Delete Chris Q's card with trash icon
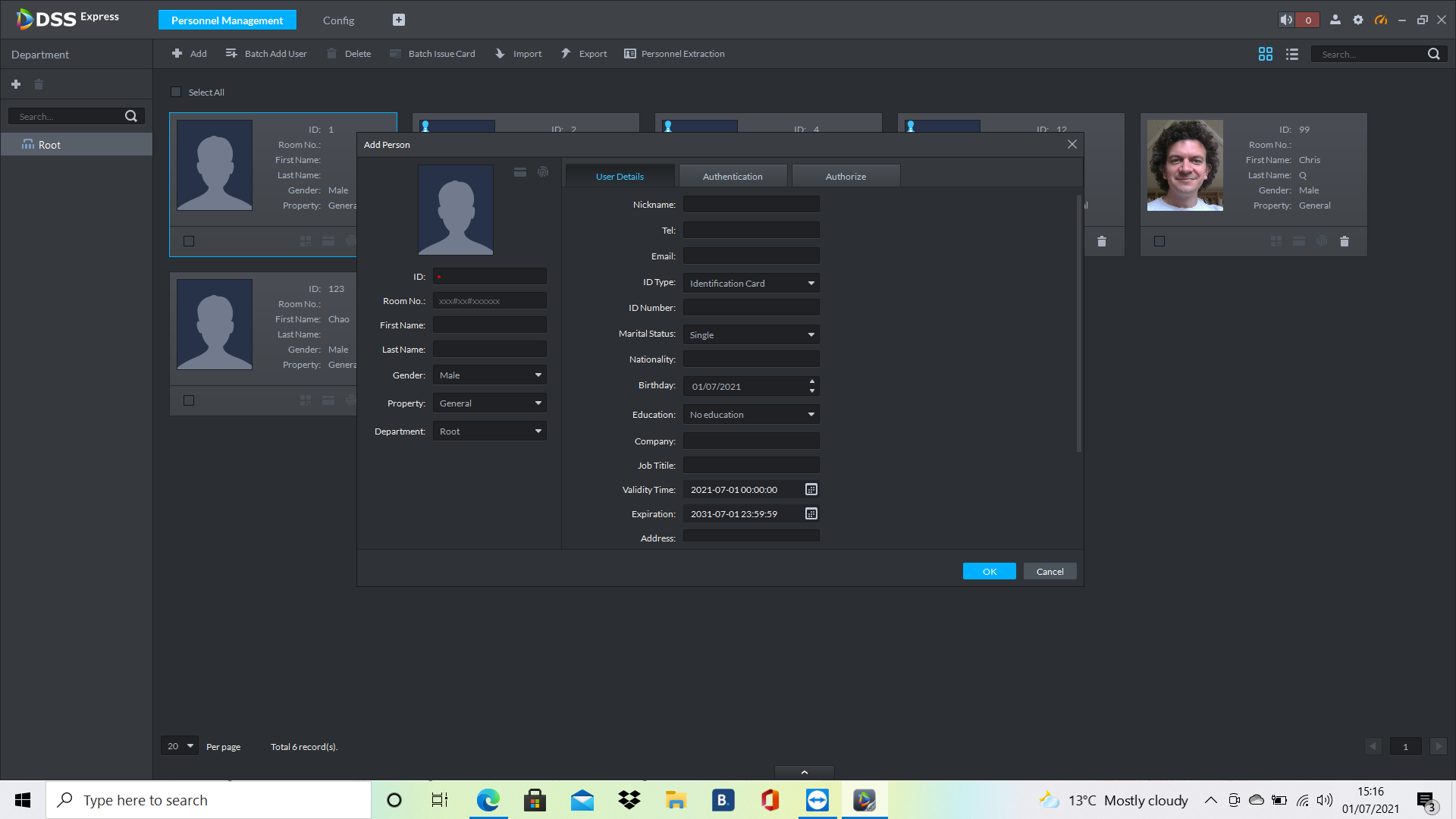Screen dimensions: 1456x819 [x=1345, y=241]
